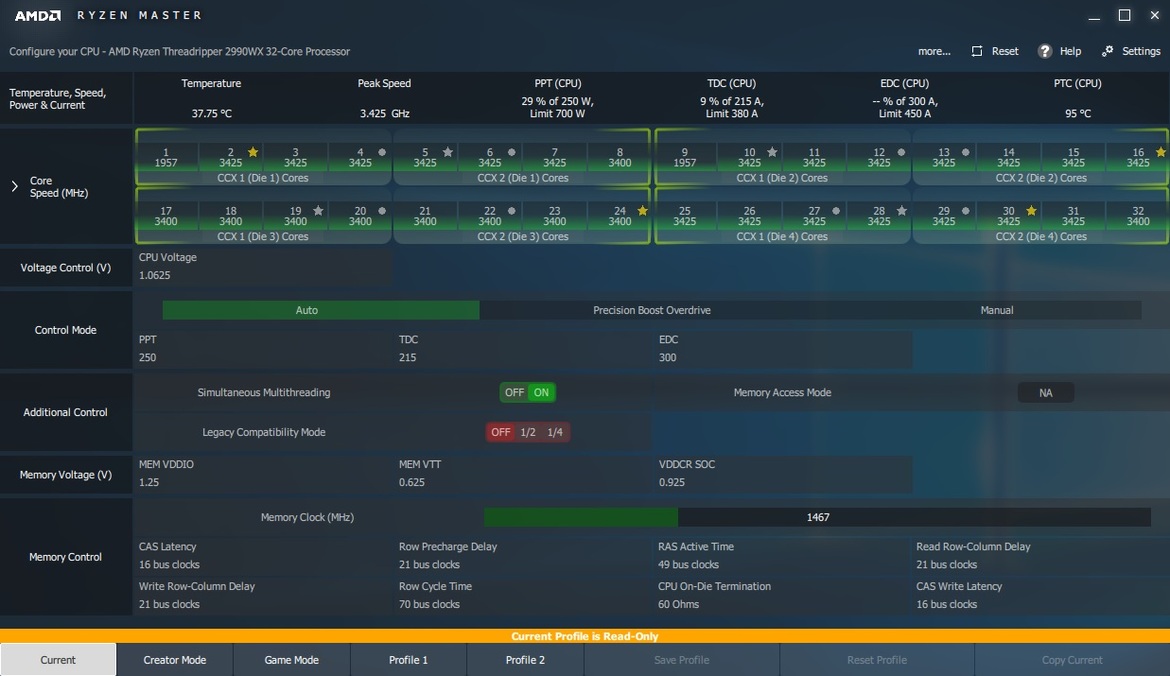The image size is (1170, 676).
Task: Open the more... menu in the header
Action: [934, 51]
